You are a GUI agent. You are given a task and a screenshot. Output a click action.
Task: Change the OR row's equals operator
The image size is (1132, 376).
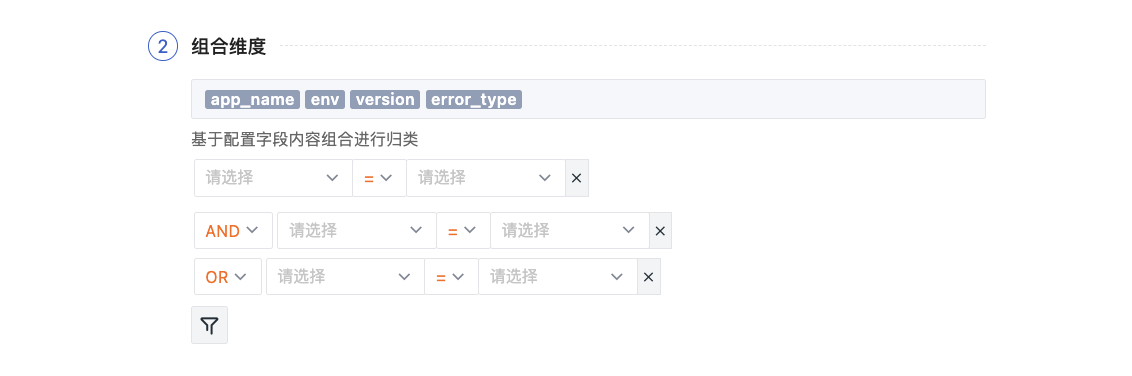coord(451,277)
